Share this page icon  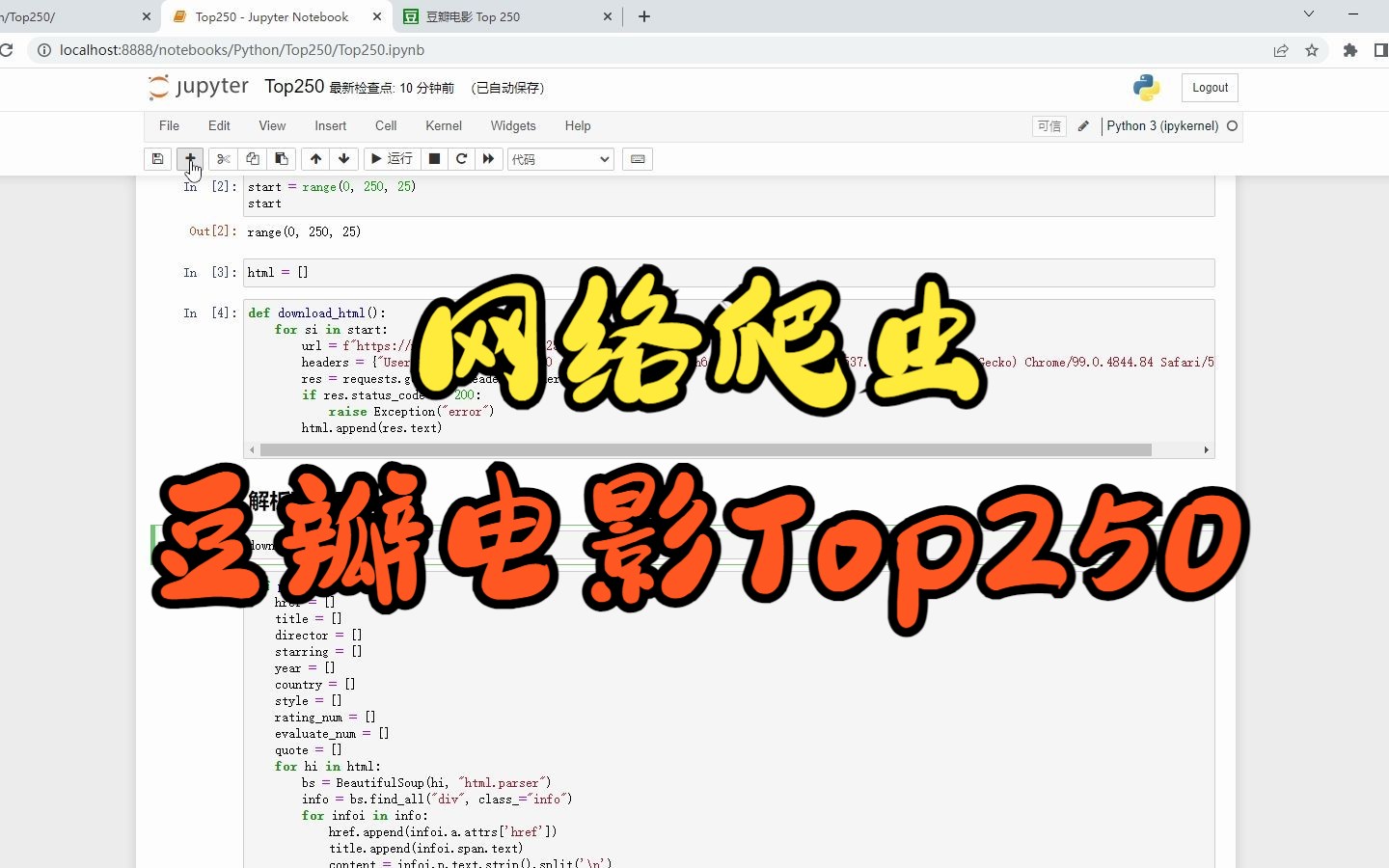click(1281, 50)
